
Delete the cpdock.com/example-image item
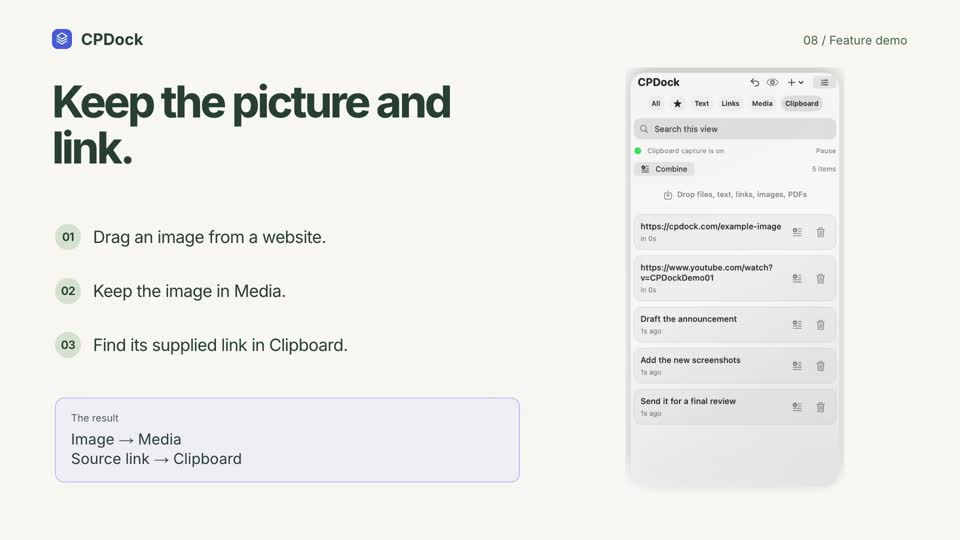coord(820,232)
